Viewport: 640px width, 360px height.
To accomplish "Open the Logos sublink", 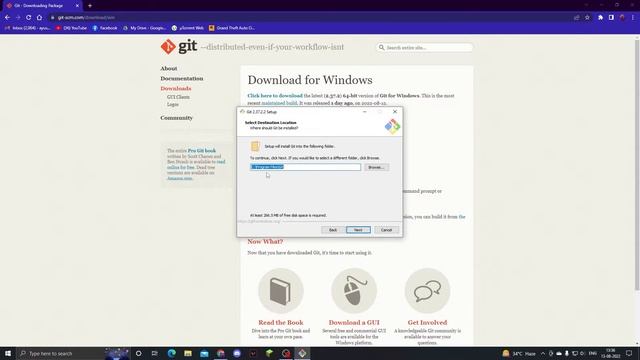I will click(x=173, y=104).
